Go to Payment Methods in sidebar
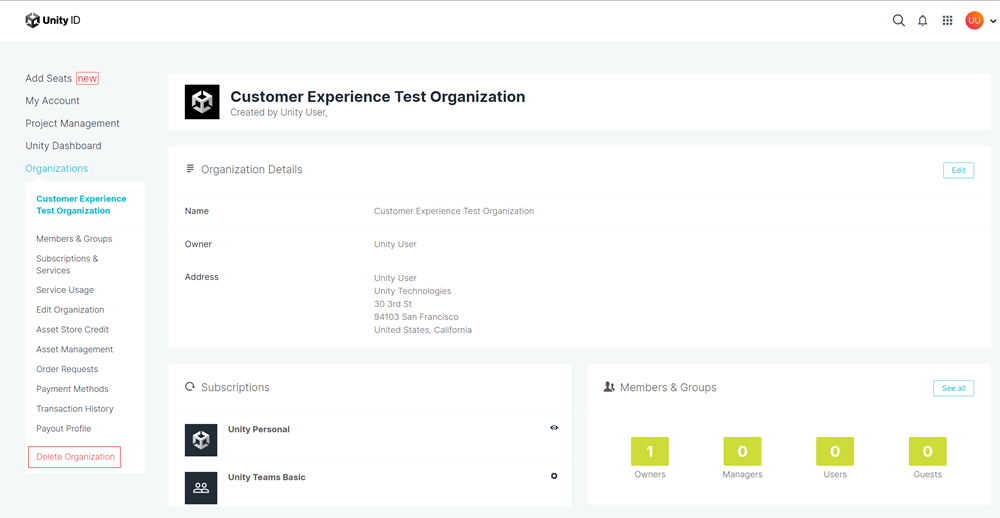This screenshot has width=1000, height=518. [x=72, y=389]
